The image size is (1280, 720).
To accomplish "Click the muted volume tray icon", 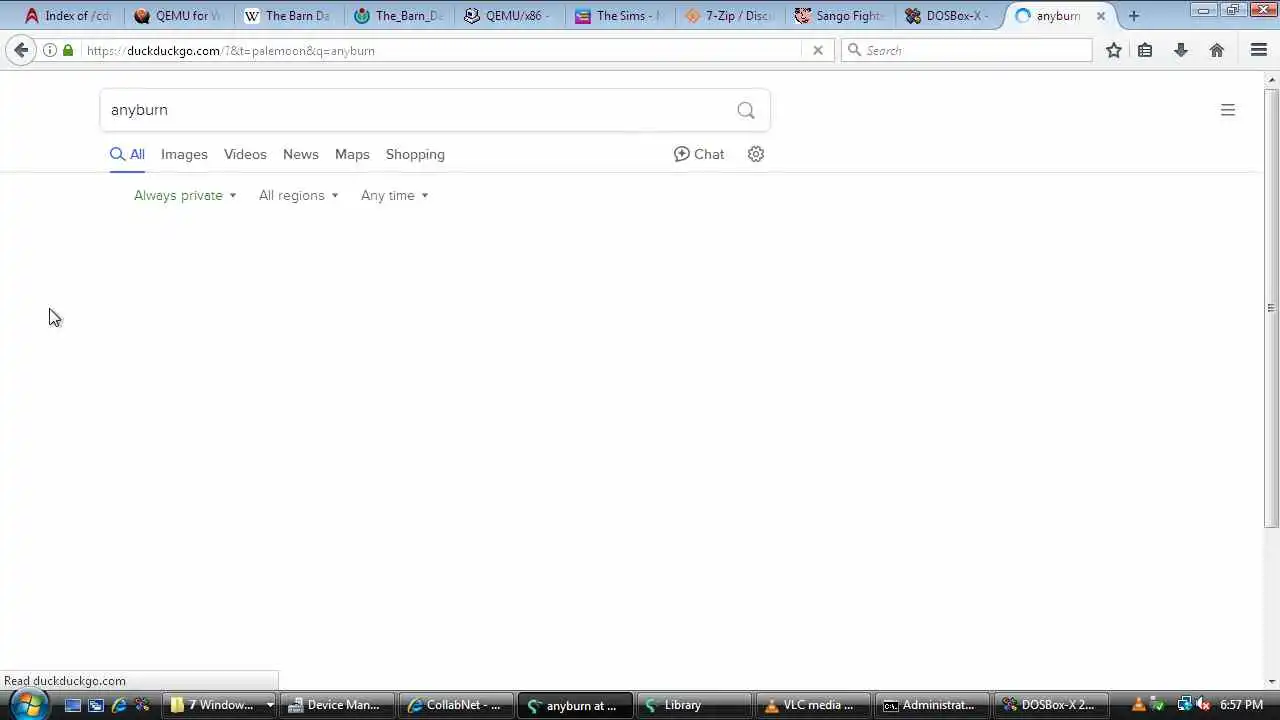I will 1203,705.
